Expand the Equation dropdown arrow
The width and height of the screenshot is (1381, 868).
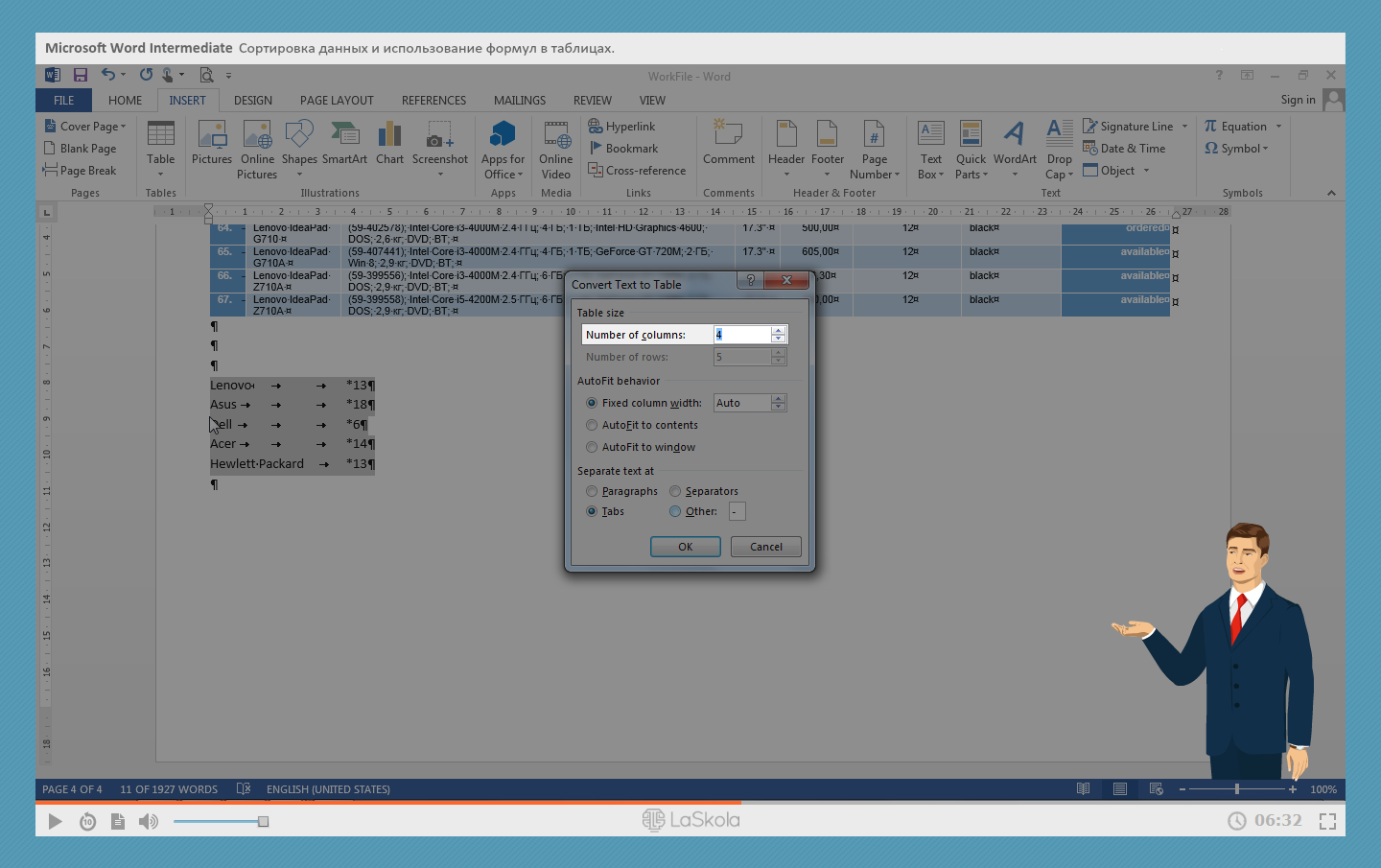[1278, 127]
